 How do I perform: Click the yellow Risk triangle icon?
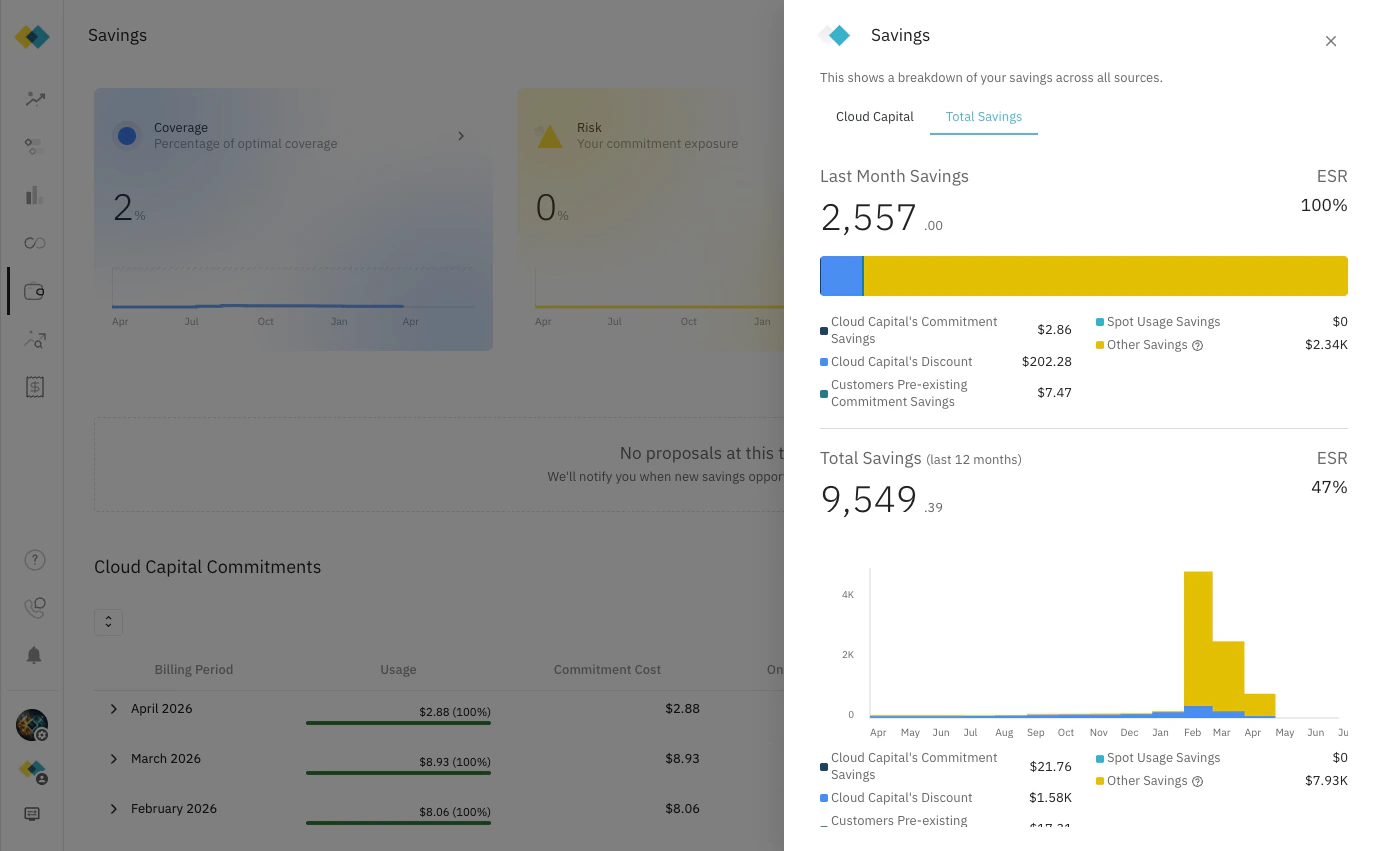549,137
